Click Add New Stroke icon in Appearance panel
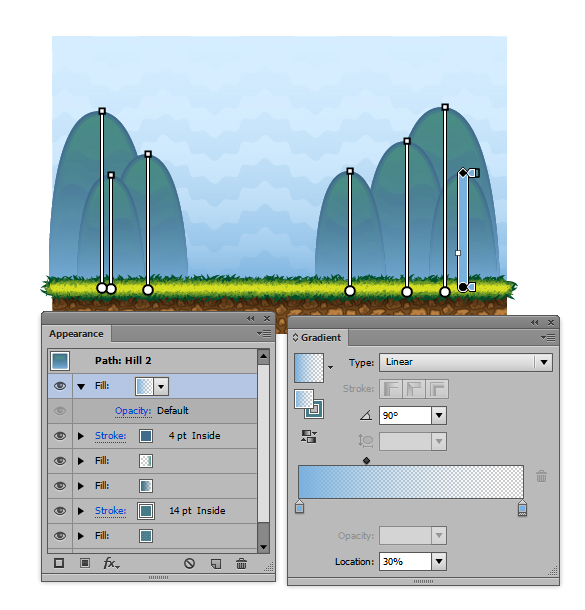Viewport: 585px width, 610px height. click(x=59, y=563)
